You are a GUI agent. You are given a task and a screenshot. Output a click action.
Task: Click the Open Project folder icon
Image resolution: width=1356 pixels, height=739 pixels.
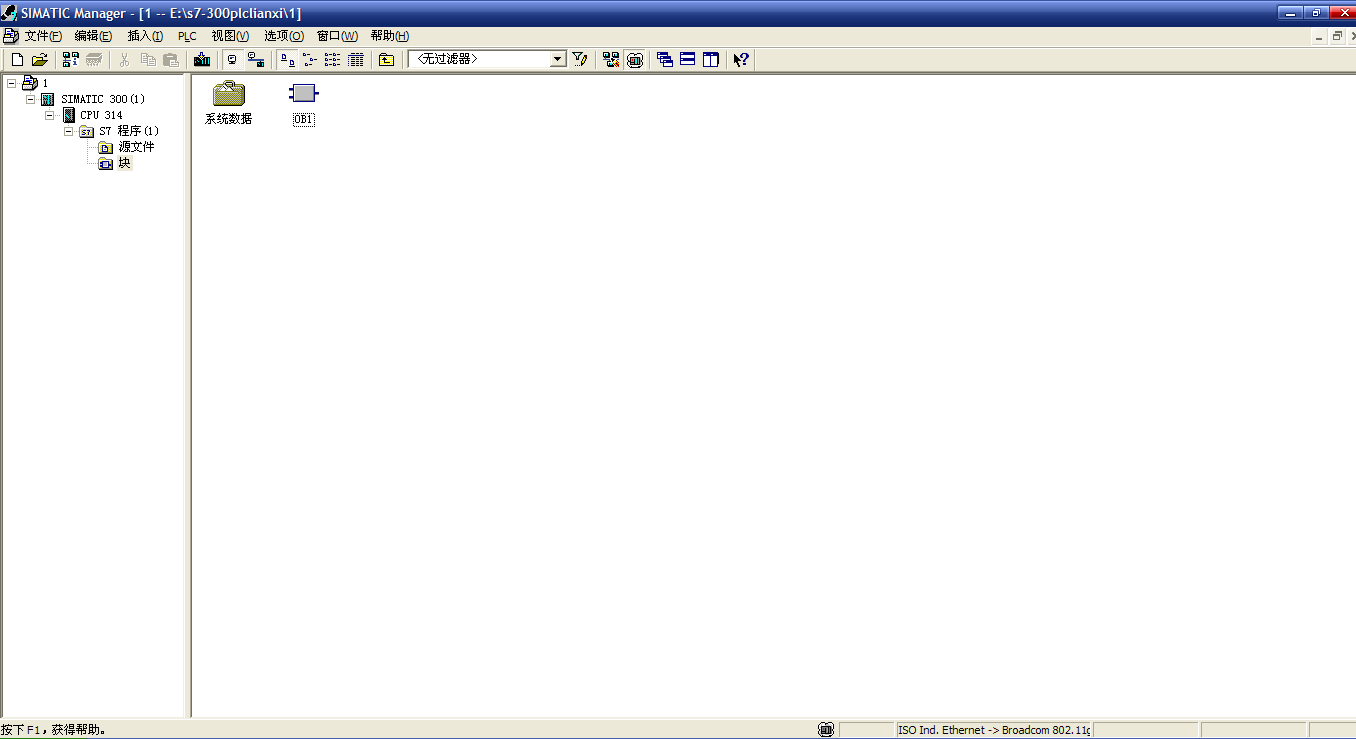(40, 60)
